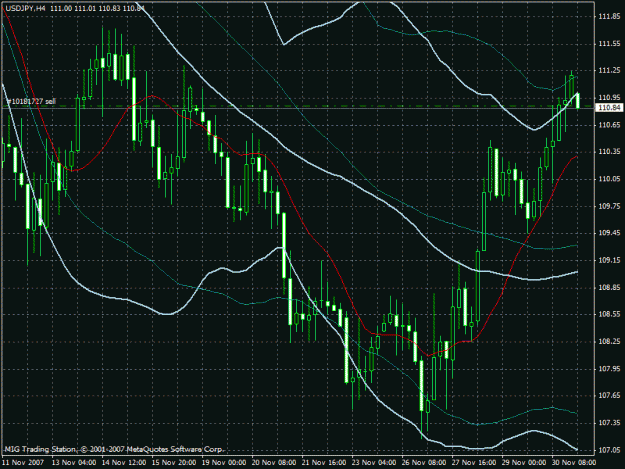Viewport: 625px width, 469px height.
Task: Select the #10181727 sell order label
Action: tap(31, 101)
